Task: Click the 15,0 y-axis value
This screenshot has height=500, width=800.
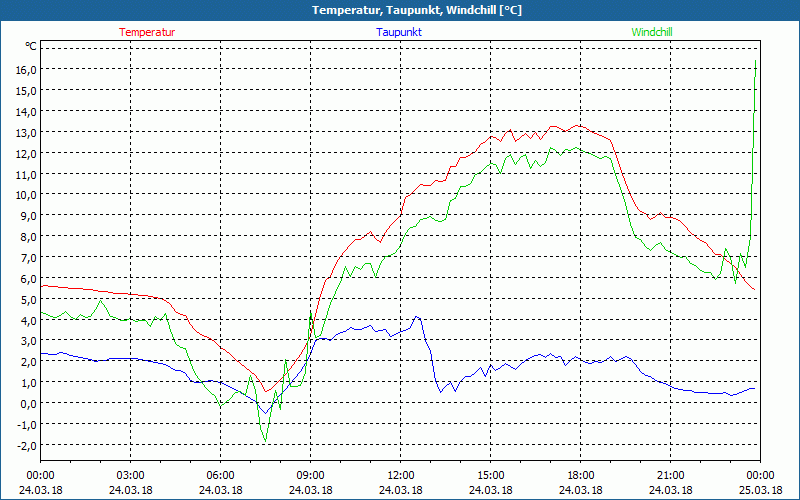Action: (x=26, y=91)
